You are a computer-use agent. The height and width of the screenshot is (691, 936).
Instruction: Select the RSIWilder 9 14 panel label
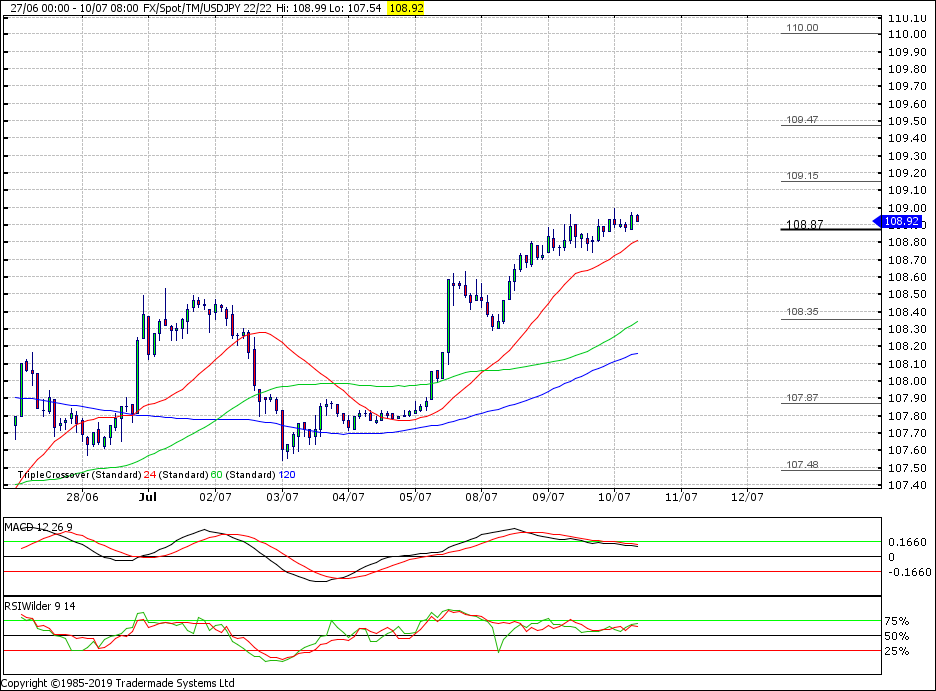coord(41,605)
